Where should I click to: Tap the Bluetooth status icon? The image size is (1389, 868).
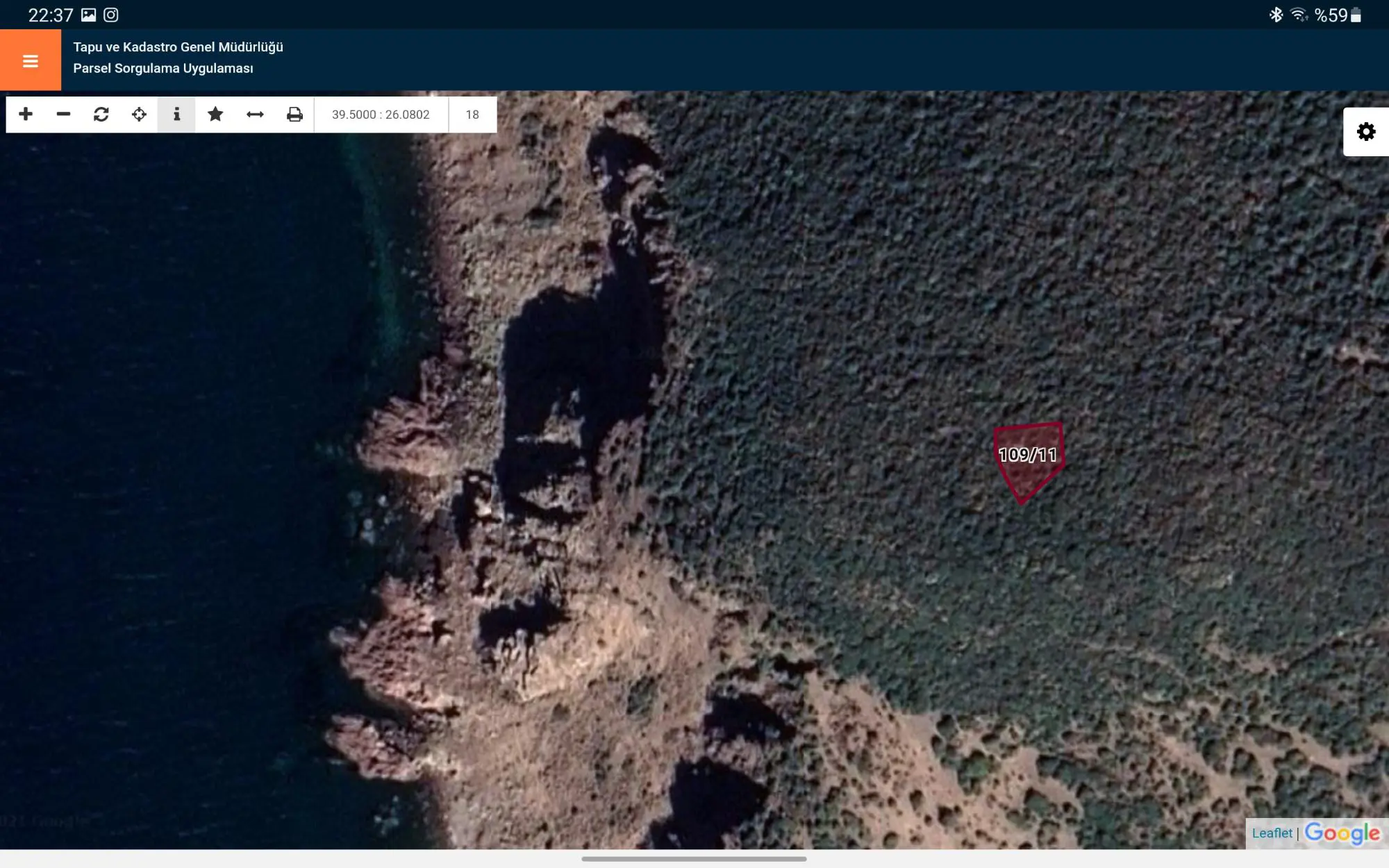pos(1276,15)
